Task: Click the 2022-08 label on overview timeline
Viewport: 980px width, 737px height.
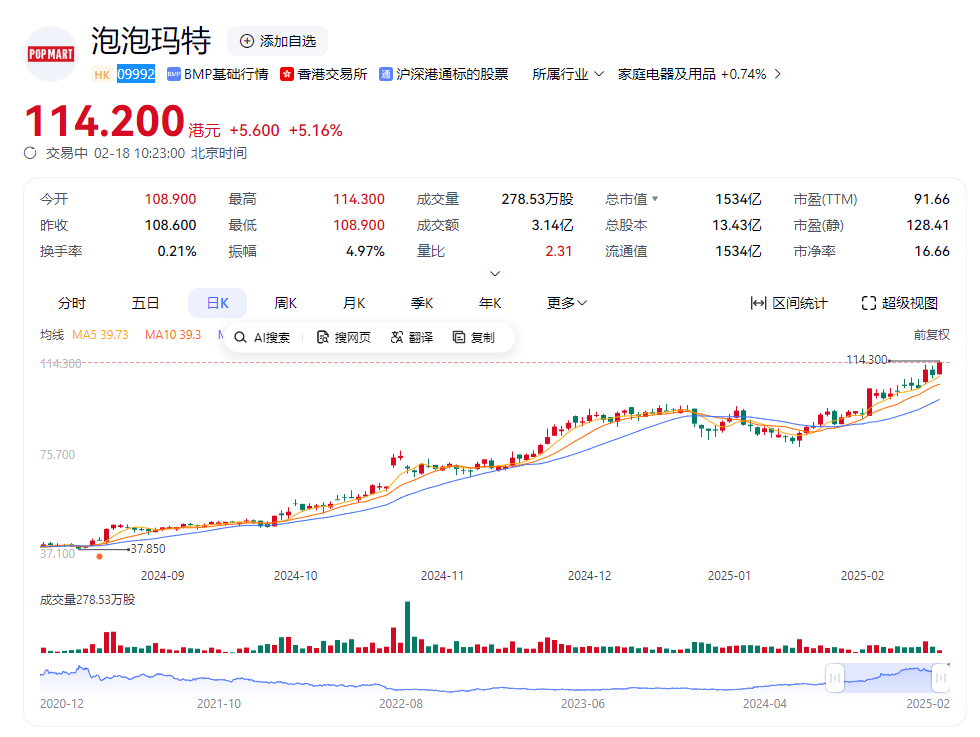Action: pyautogui.click(x=401, y=704)
